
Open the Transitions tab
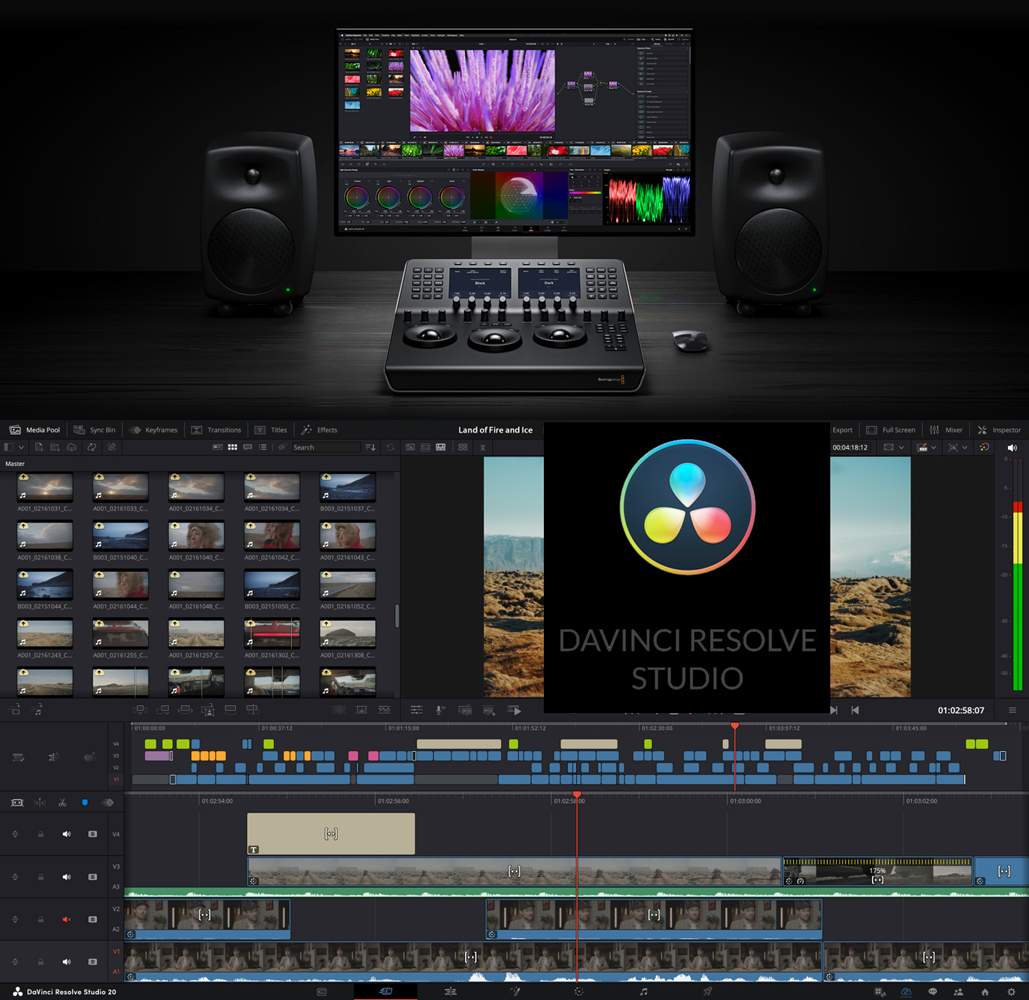click(x=216, y=430)
